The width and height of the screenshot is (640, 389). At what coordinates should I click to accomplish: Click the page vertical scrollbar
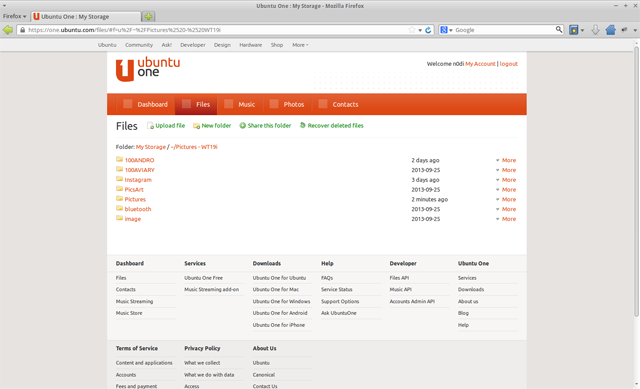click(636, 181)
